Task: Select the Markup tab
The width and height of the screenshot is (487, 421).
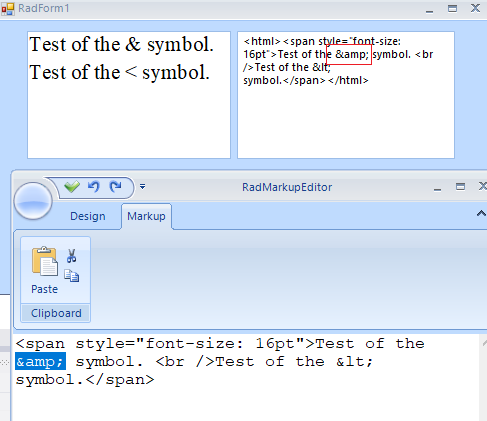Action: (146, 216)
